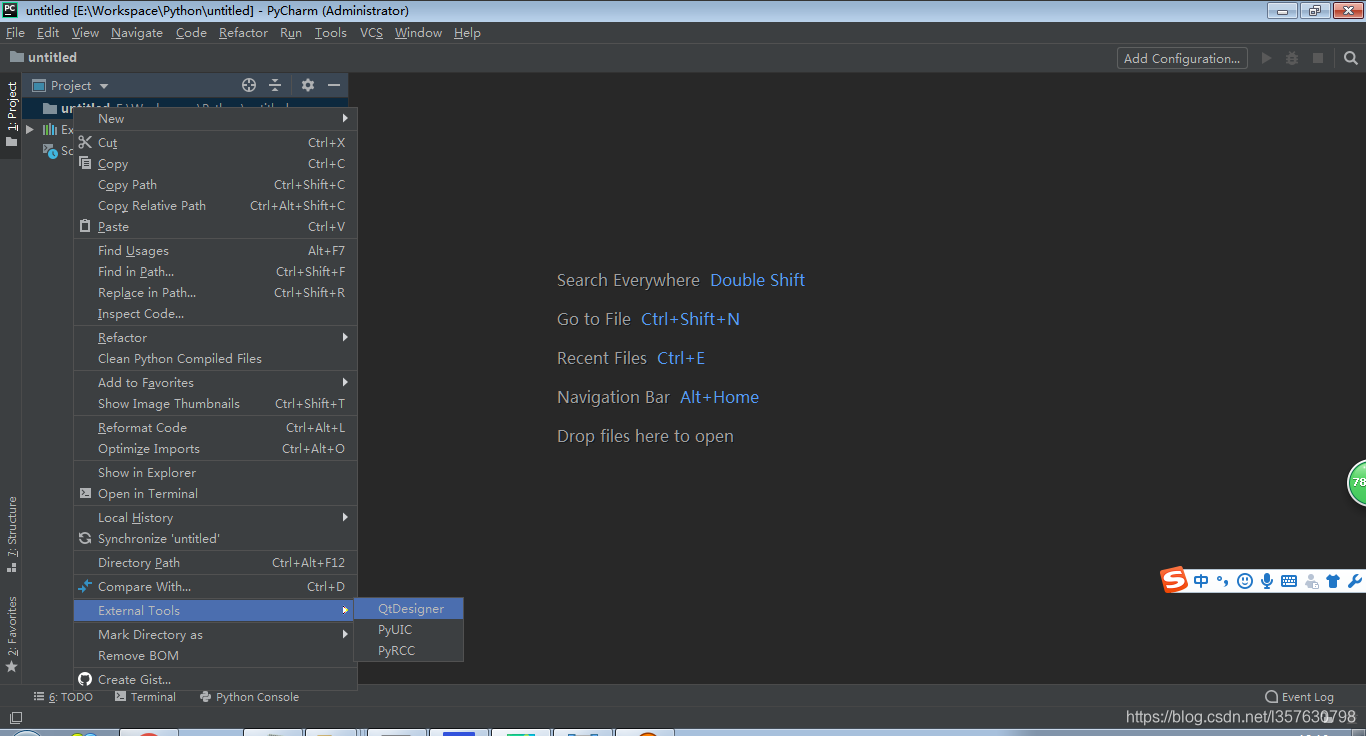Open Project panel settings gear
Image resolution: width=1366 pixels, height=736 pixels.
click(308, 85)
